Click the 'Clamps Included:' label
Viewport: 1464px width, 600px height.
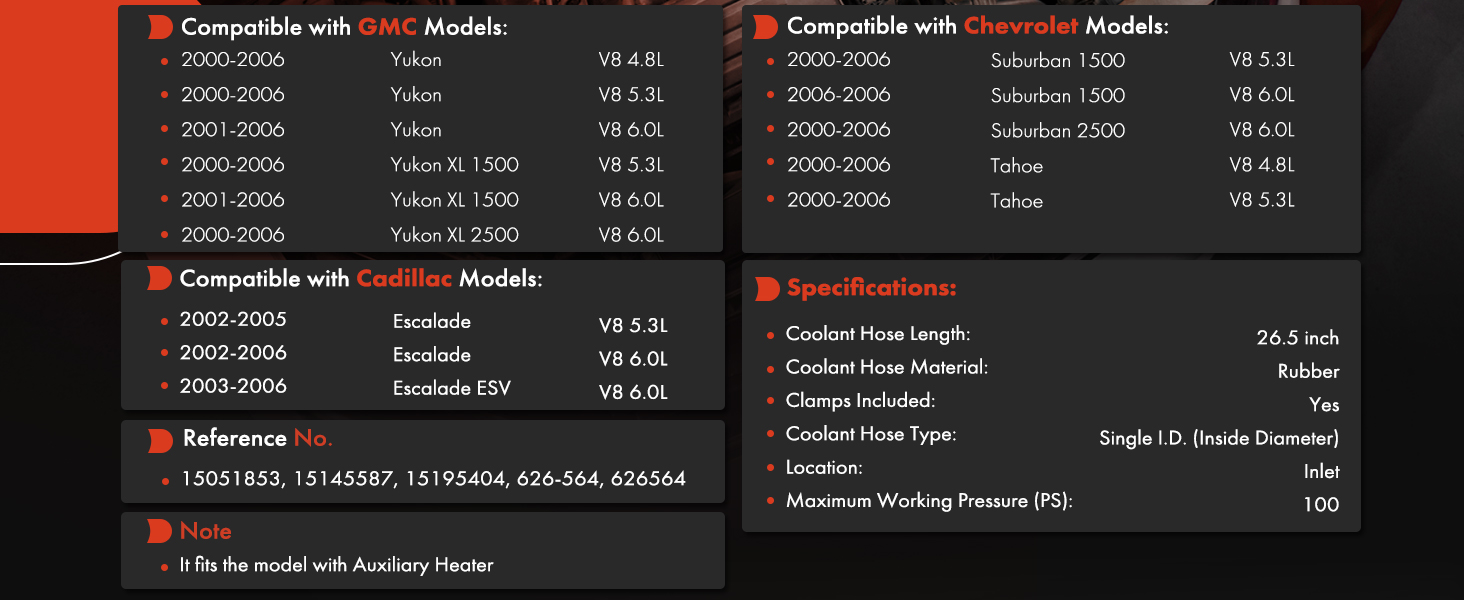(860, 401)
